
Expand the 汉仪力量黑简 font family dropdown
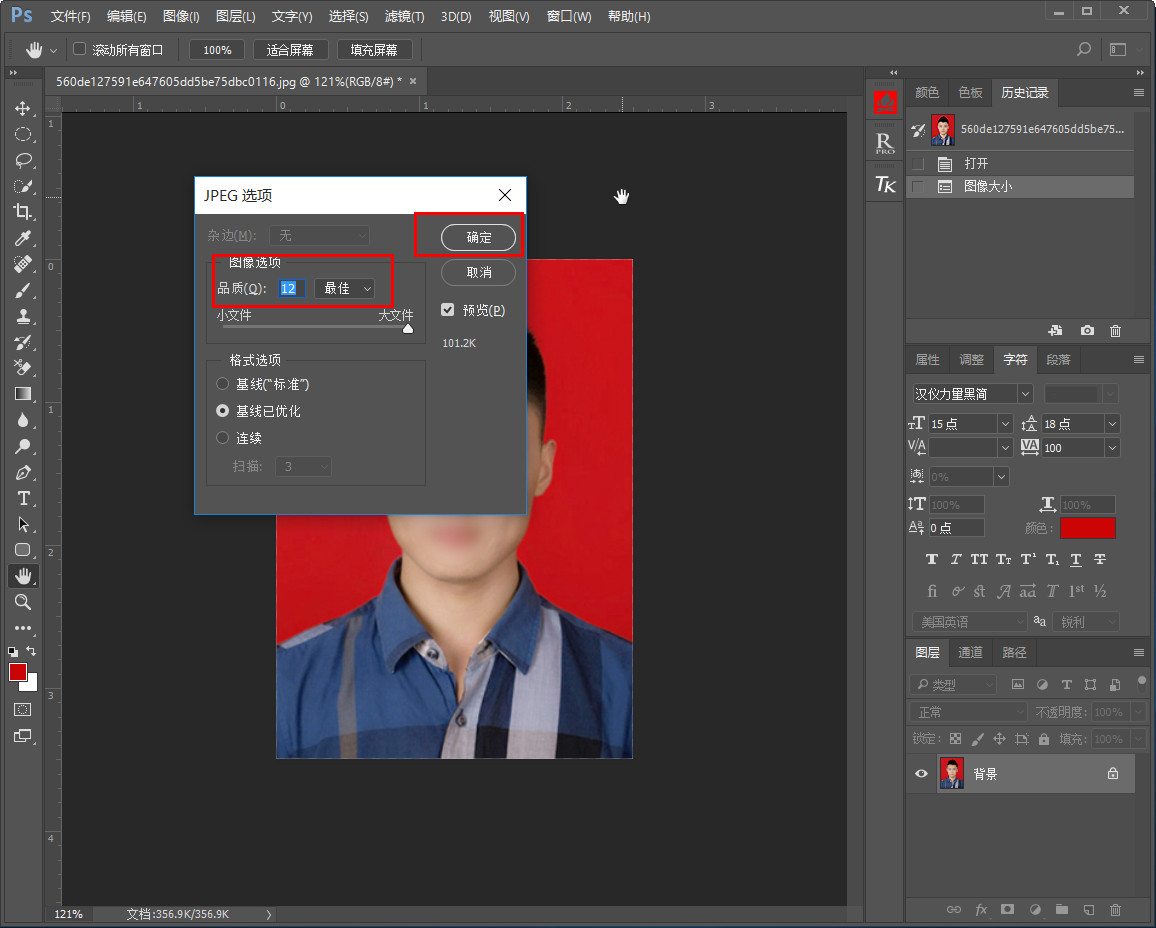point(1024,394)
